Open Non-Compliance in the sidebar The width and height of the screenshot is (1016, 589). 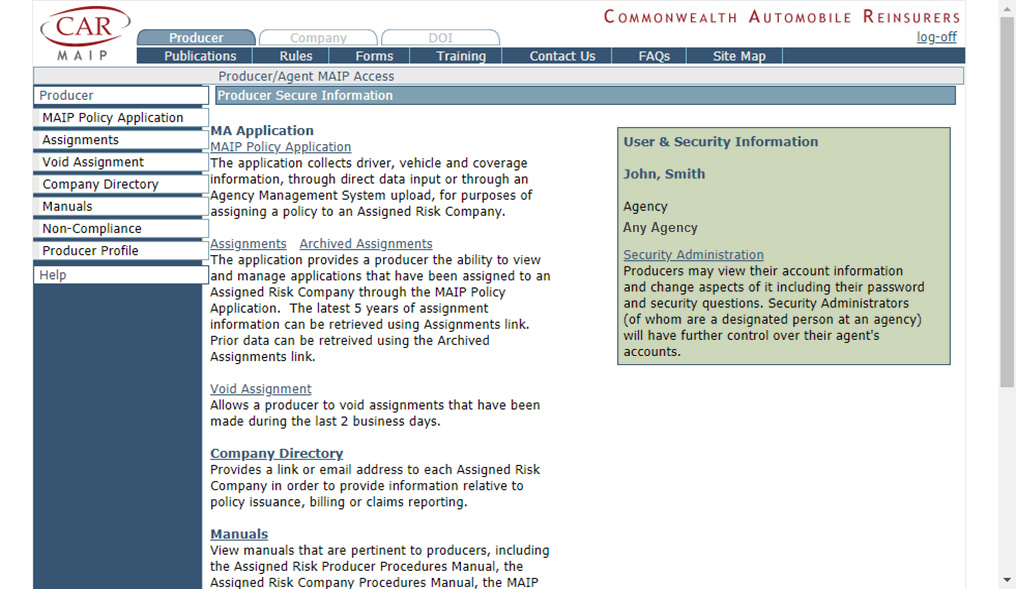(x=121, y=228)
